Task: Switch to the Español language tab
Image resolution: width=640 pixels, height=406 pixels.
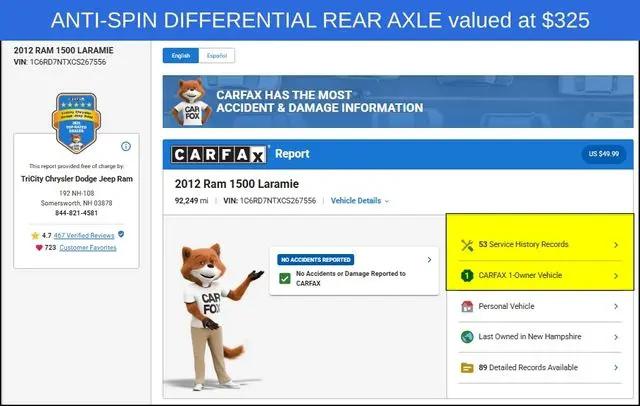Action: (217, 55)
